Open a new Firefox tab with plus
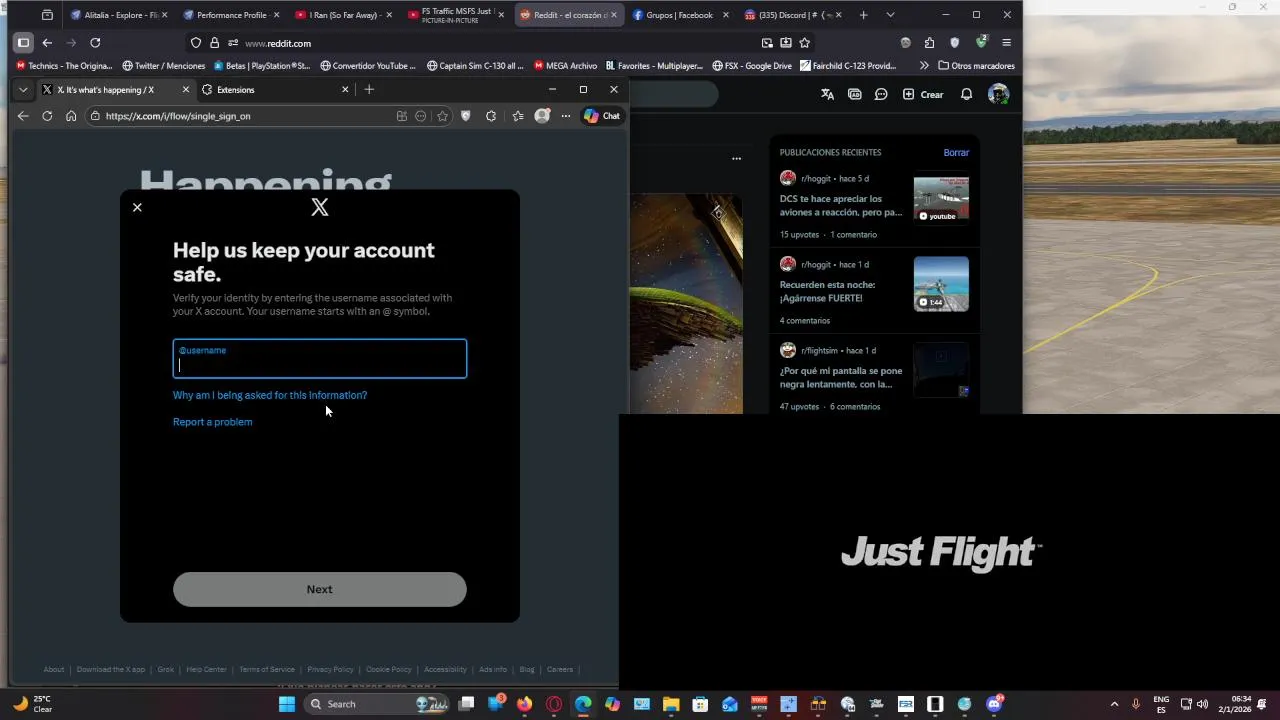 pyautogui.click(x=863, y=15)
